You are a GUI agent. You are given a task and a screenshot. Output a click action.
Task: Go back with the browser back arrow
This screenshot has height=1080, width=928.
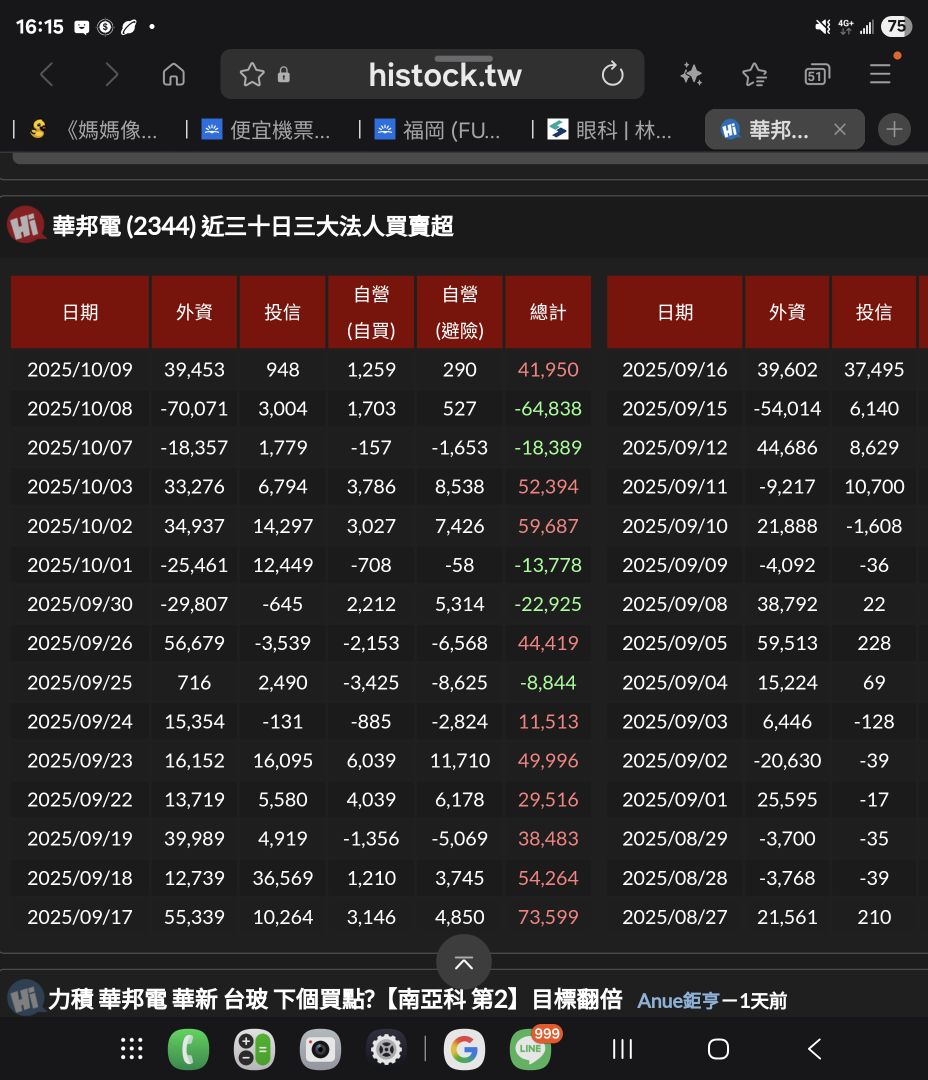[47, 74]
